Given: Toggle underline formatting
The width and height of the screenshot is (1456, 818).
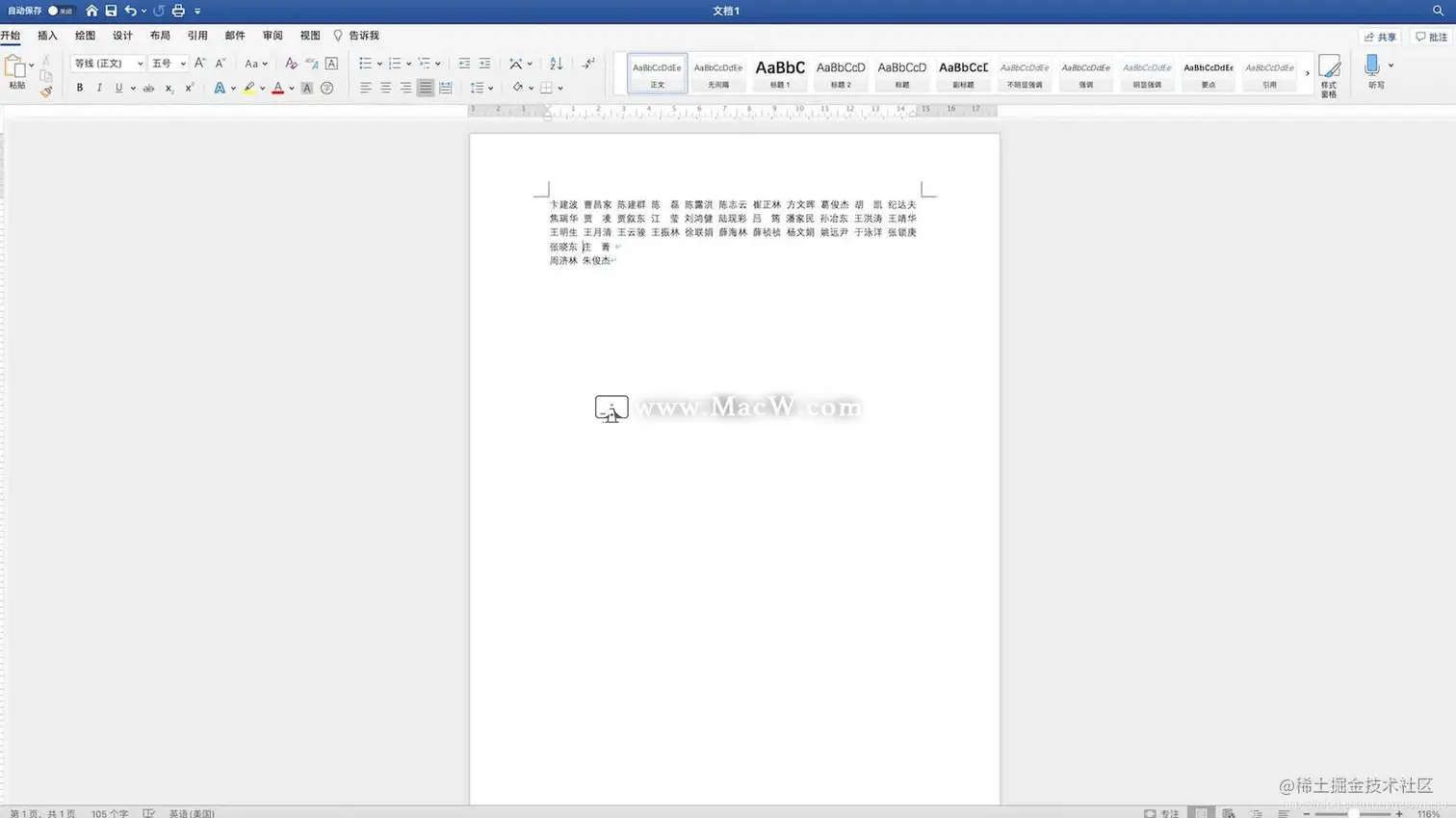Looking at the screenshot, I should [118, 88].
